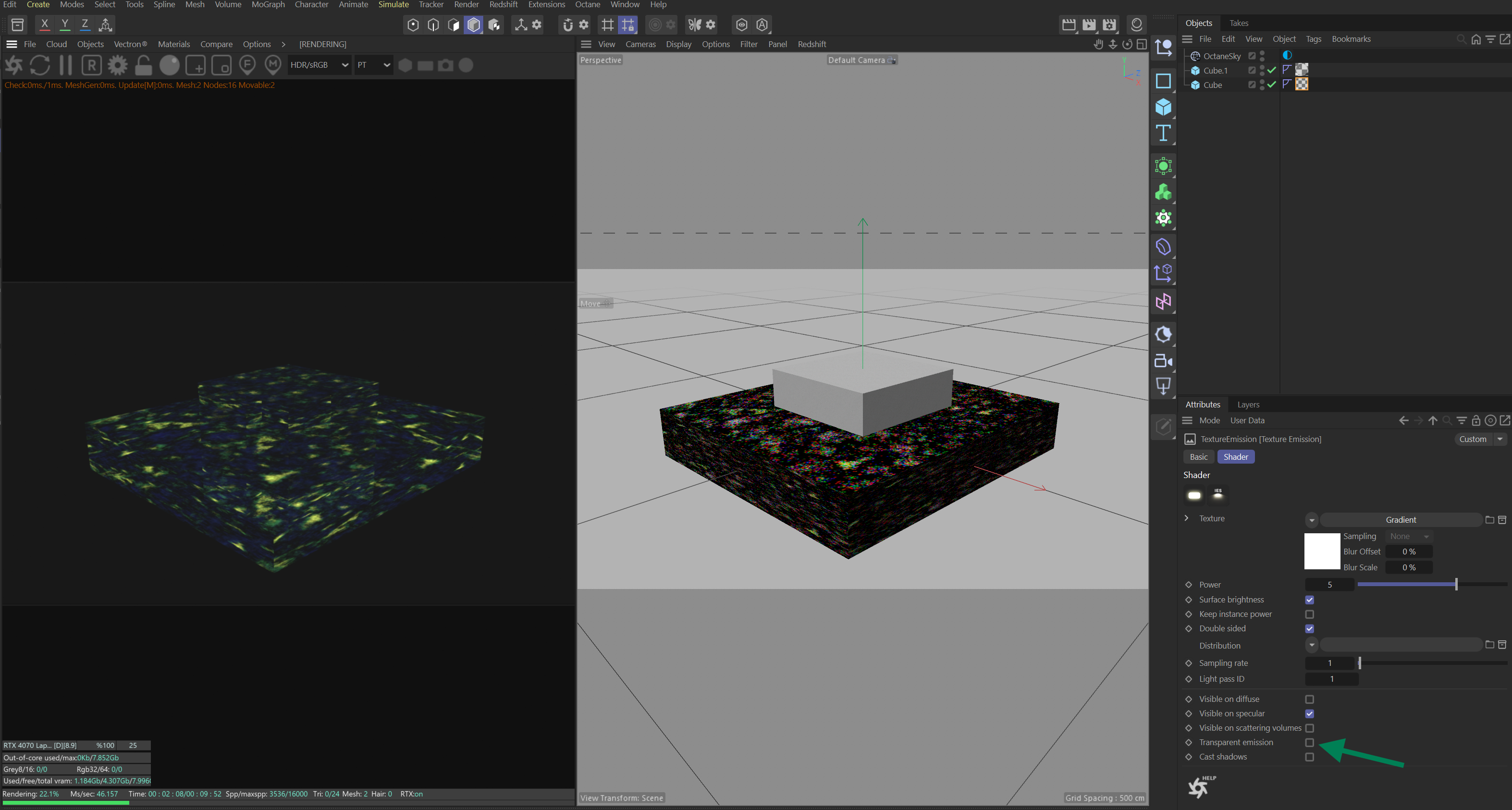
Task: Open the PT kernel dropdown
Action: point(373,65)
